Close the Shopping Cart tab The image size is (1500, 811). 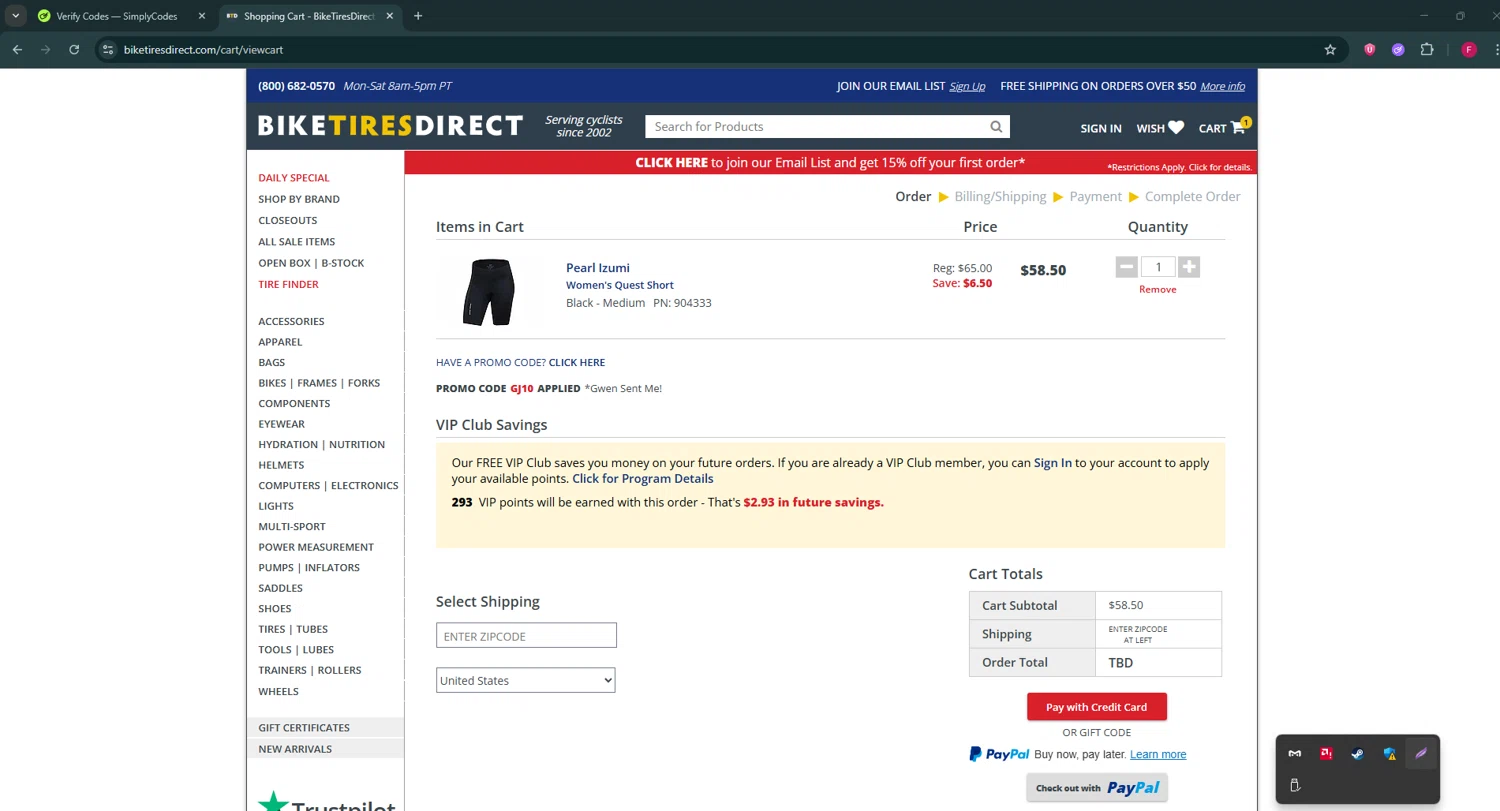tap(389, 16)
